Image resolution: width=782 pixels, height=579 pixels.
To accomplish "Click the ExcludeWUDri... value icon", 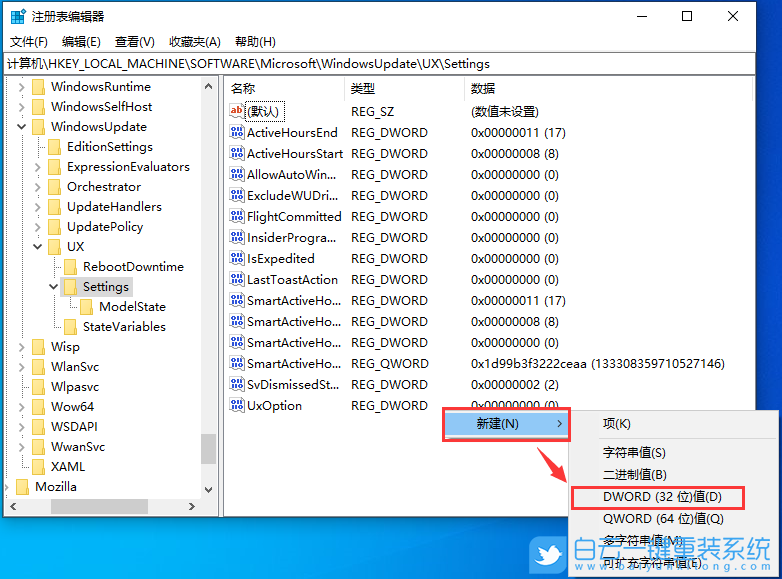I will tap(236, 195).
